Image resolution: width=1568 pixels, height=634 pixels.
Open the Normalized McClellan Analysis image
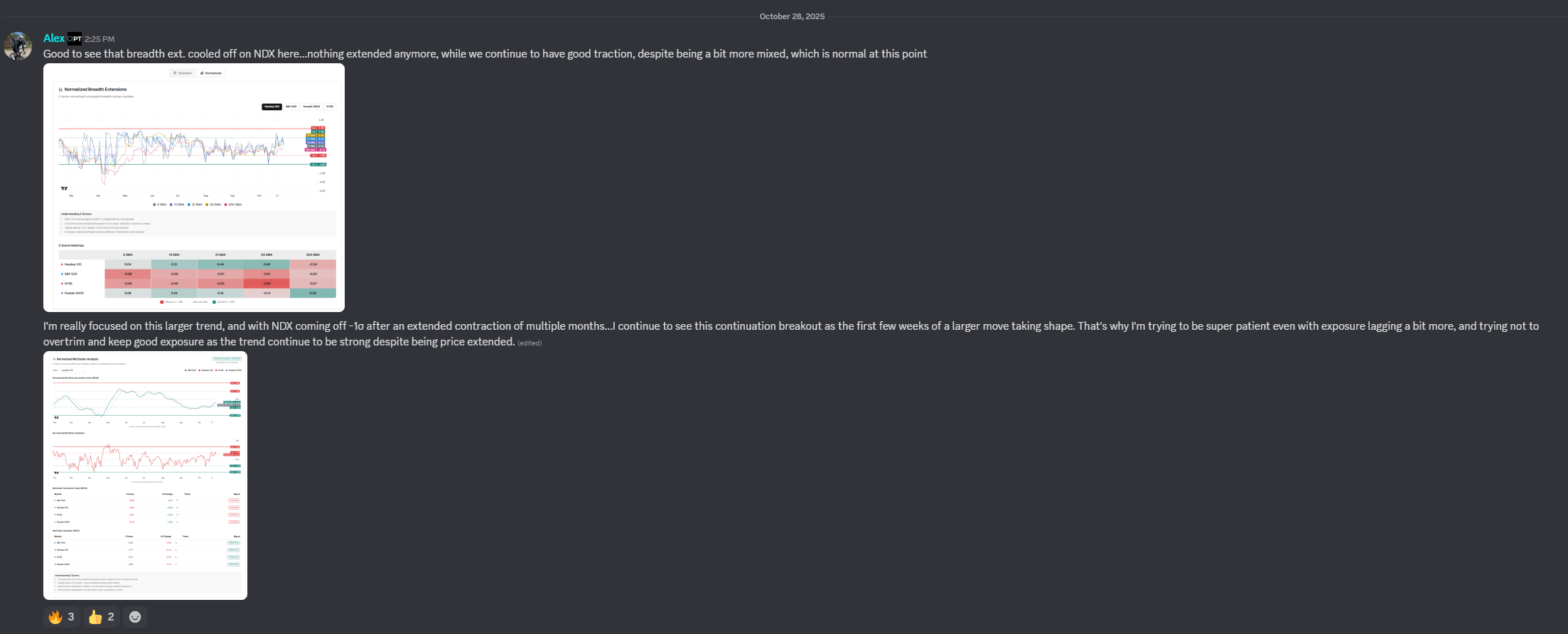click(x=145, y=476)
